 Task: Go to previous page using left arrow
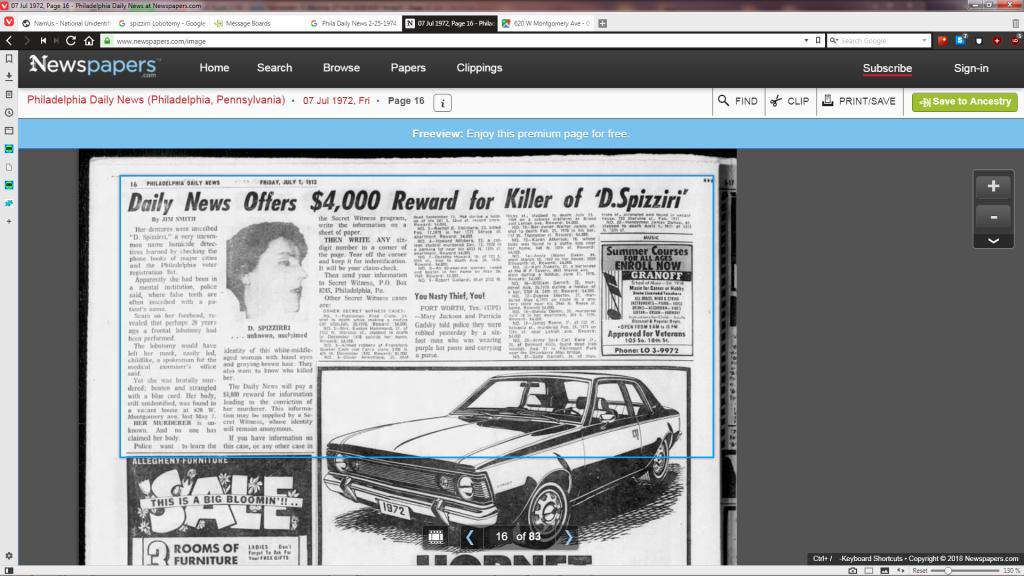[x=469, y=537]
